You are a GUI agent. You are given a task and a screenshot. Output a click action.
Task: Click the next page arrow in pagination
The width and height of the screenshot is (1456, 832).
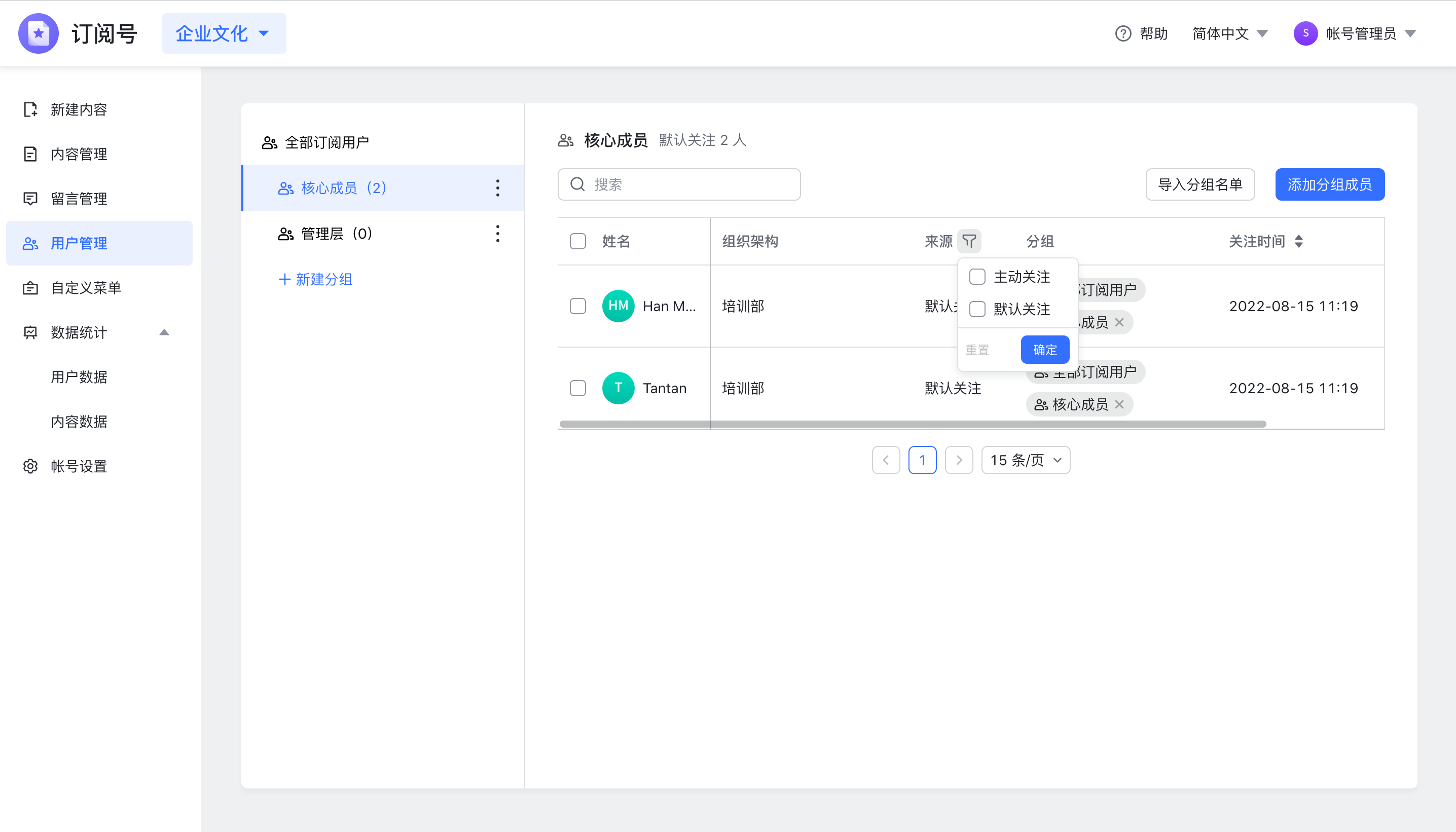pos(959,460)
